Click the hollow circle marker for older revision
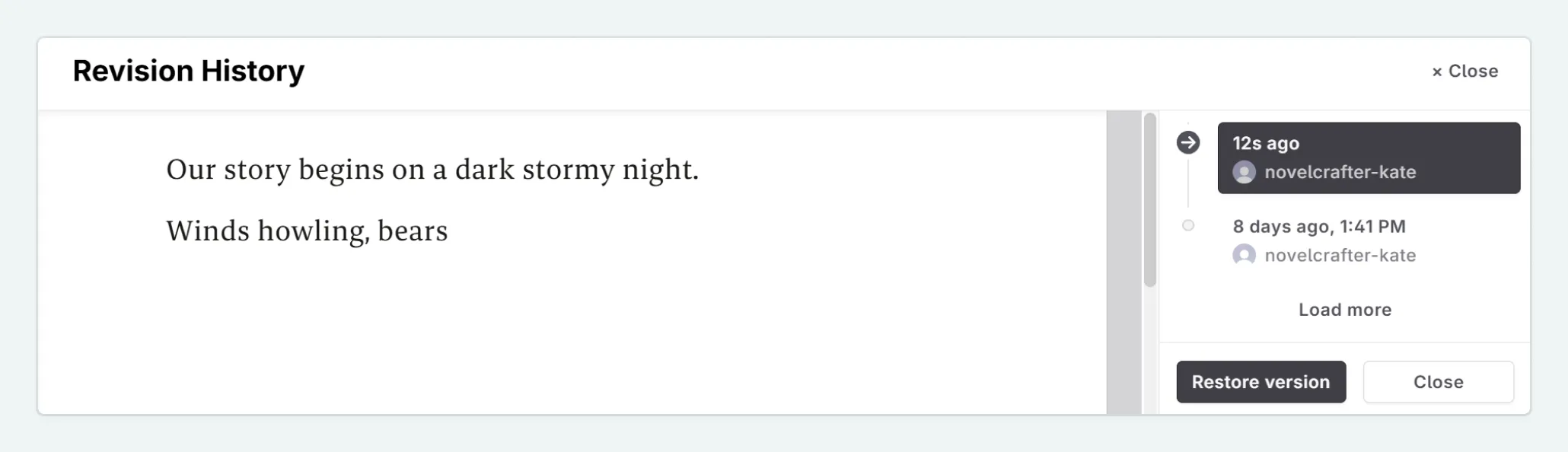1568x452 pixels. click(1188, 225)
